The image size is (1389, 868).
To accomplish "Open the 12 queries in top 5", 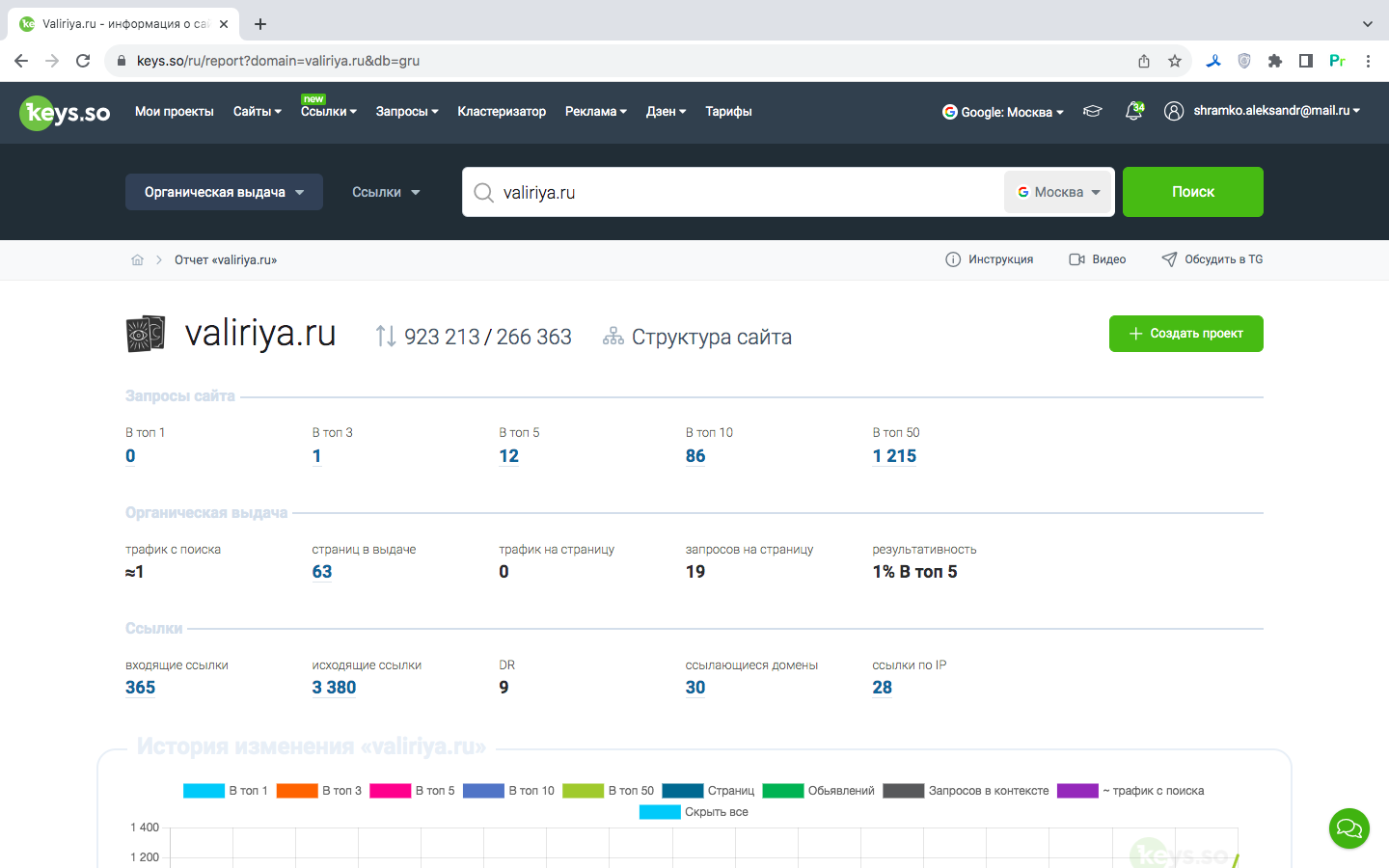I will (x=509, y=456).
